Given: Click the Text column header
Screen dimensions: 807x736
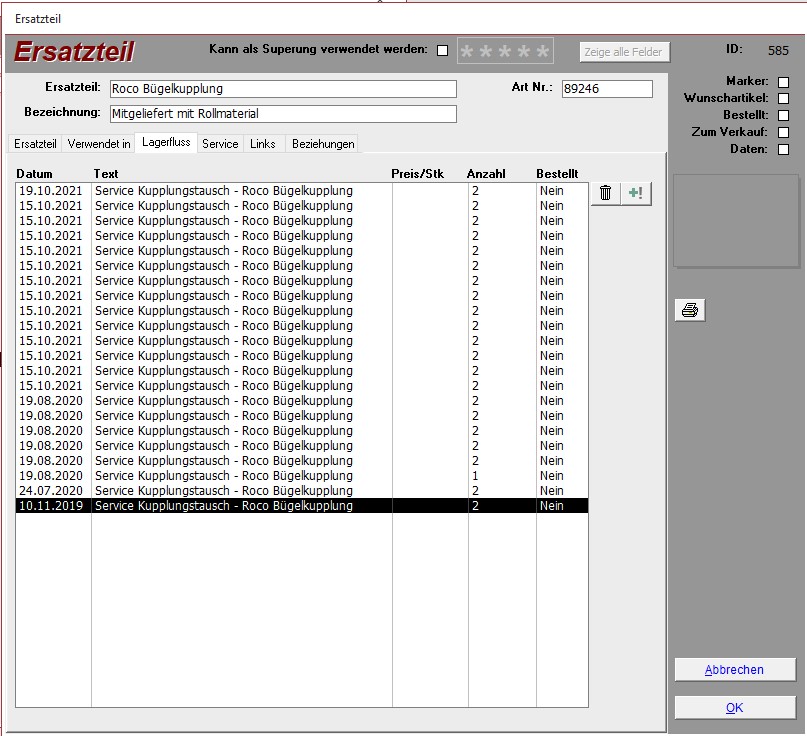Looking at the screenshot, I should point(106,174).
